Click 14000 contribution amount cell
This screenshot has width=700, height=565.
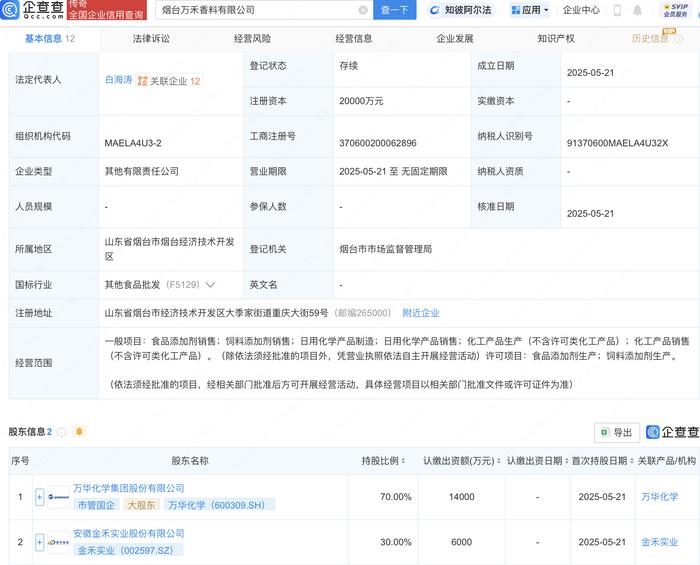coord(462,497)
